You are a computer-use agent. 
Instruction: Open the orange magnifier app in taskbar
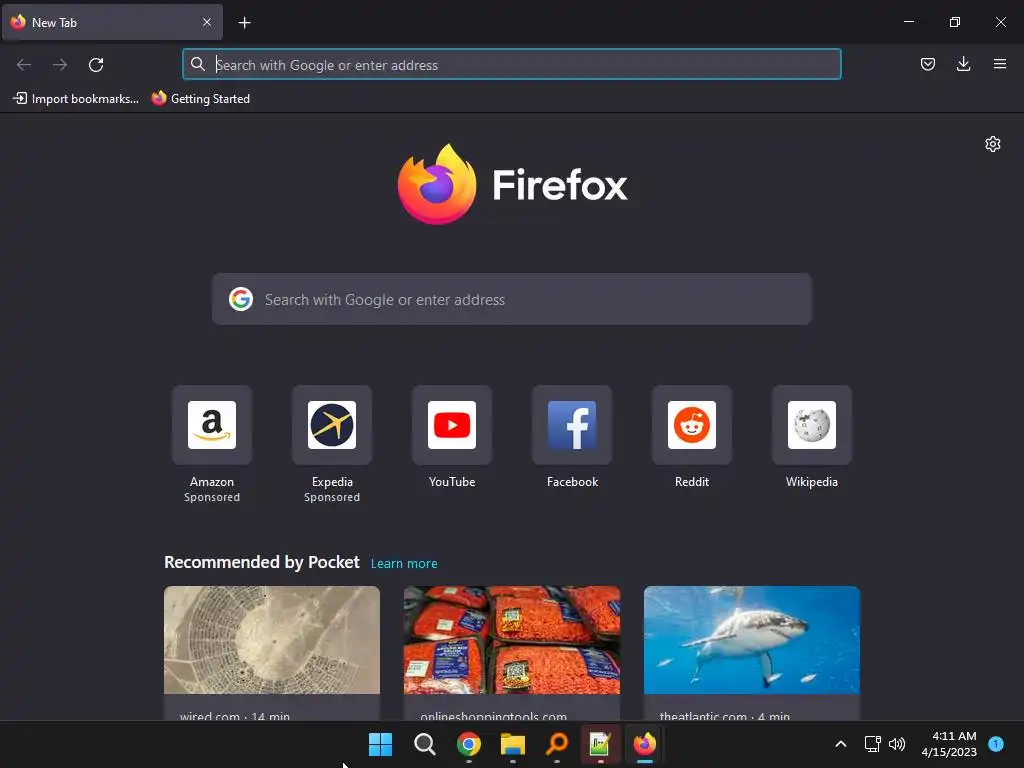pyautogui.click(x=556, y=744)
